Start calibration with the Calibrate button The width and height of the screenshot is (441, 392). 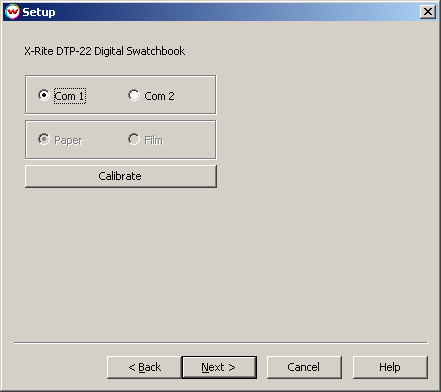[121, 176]
